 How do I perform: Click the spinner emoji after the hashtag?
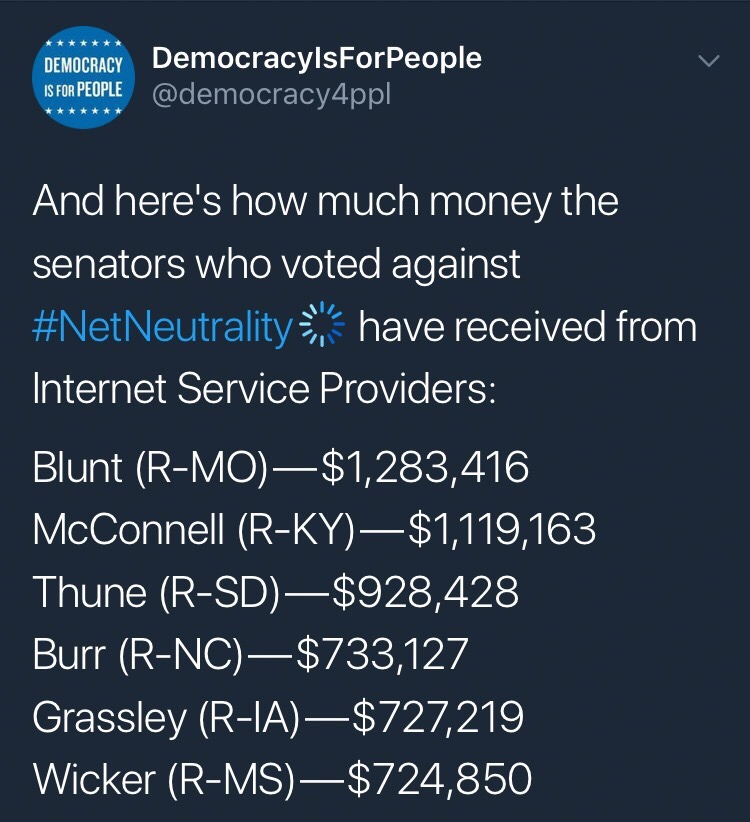pos(322,328)
